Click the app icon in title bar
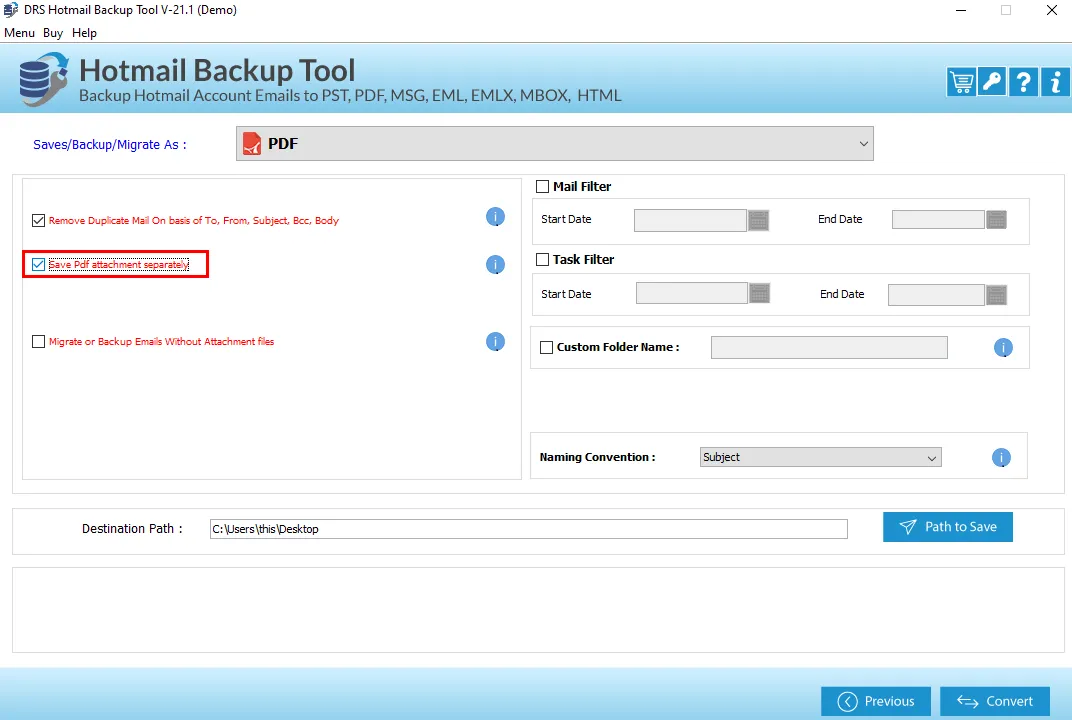This screenshot has width=1072, height=720. 11,10
